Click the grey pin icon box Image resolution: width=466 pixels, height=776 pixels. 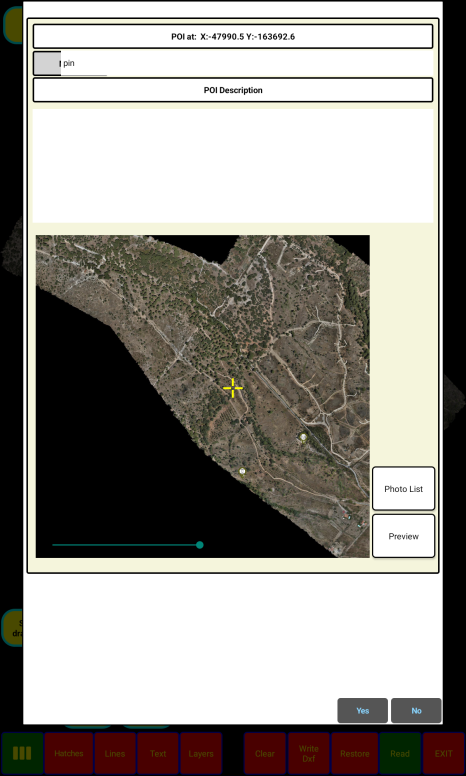[x=47, y=63]
